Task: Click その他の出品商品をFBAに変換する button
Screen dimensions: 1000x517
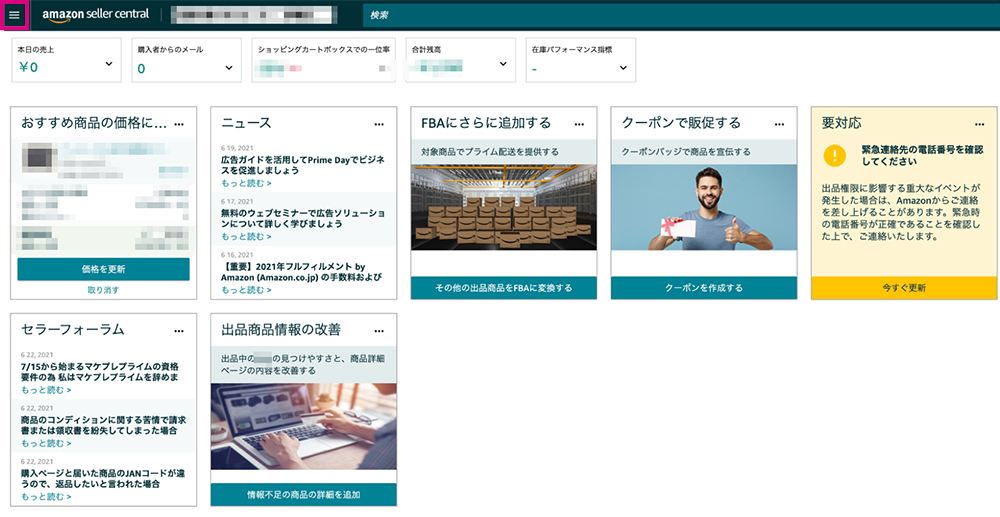Action: point(504,288)
